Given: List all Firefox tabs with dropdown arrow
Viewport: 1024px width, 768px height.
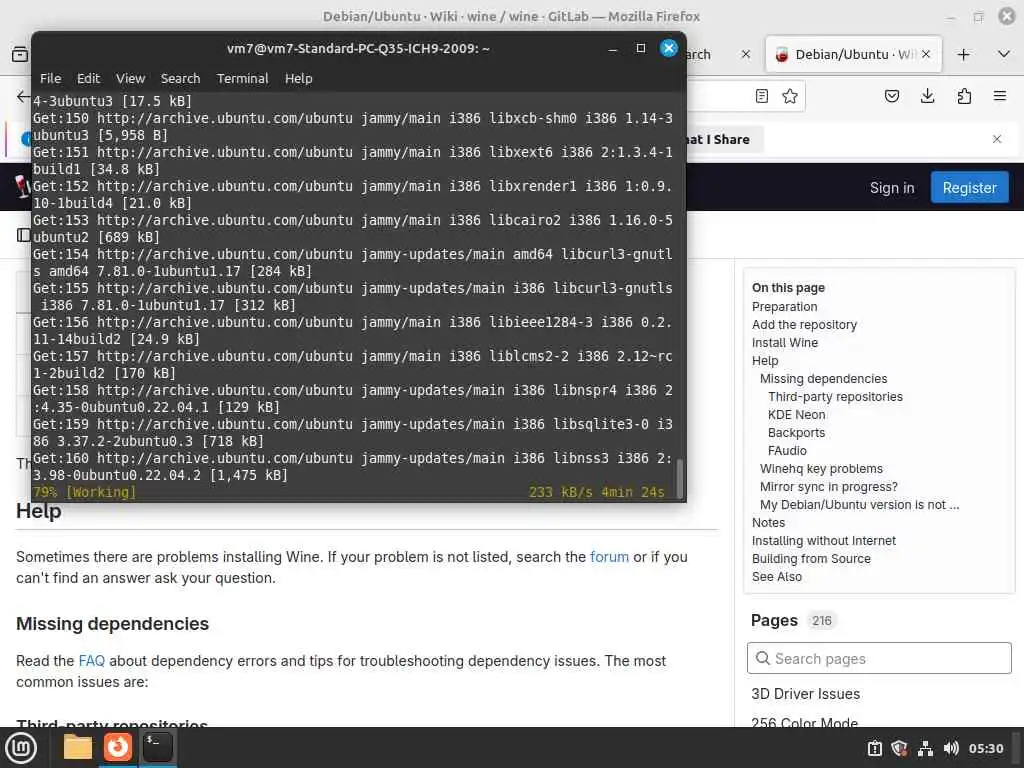Looking at the screenshot, I should pos(1004,54).
